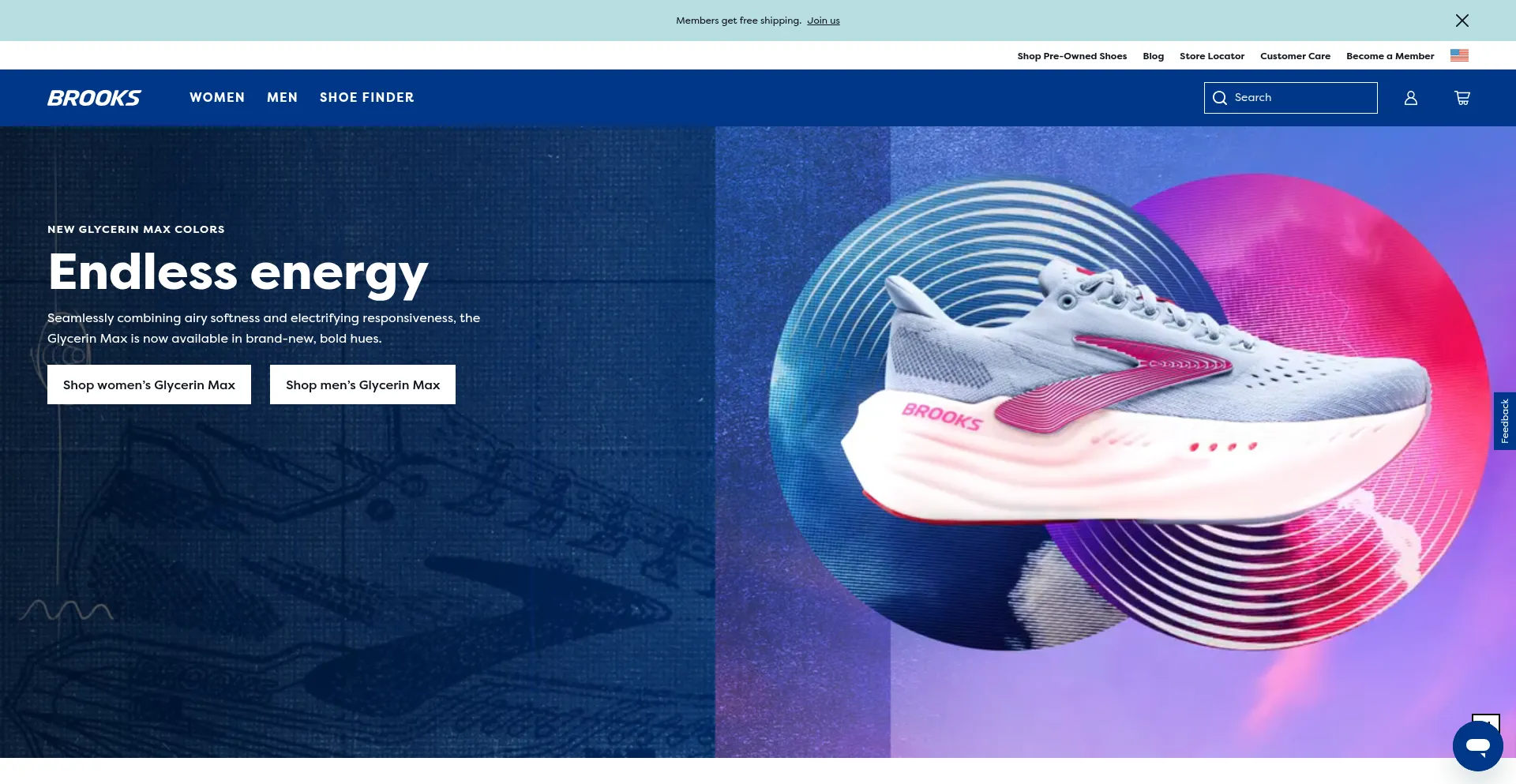The width and height of the screenshot is (1516, 784).
Task: Click the Brooks logo
Action: tap(94, 98)
